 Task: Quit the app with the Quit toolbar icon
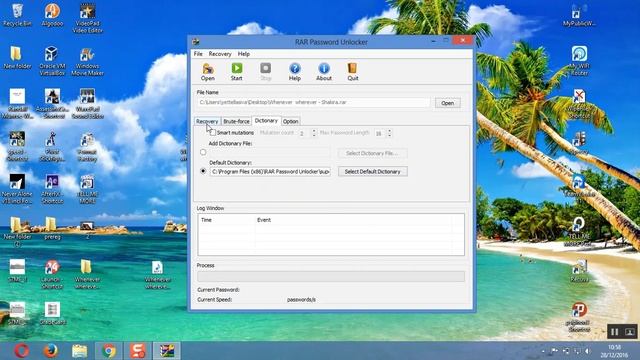click(x=353, y=71)
